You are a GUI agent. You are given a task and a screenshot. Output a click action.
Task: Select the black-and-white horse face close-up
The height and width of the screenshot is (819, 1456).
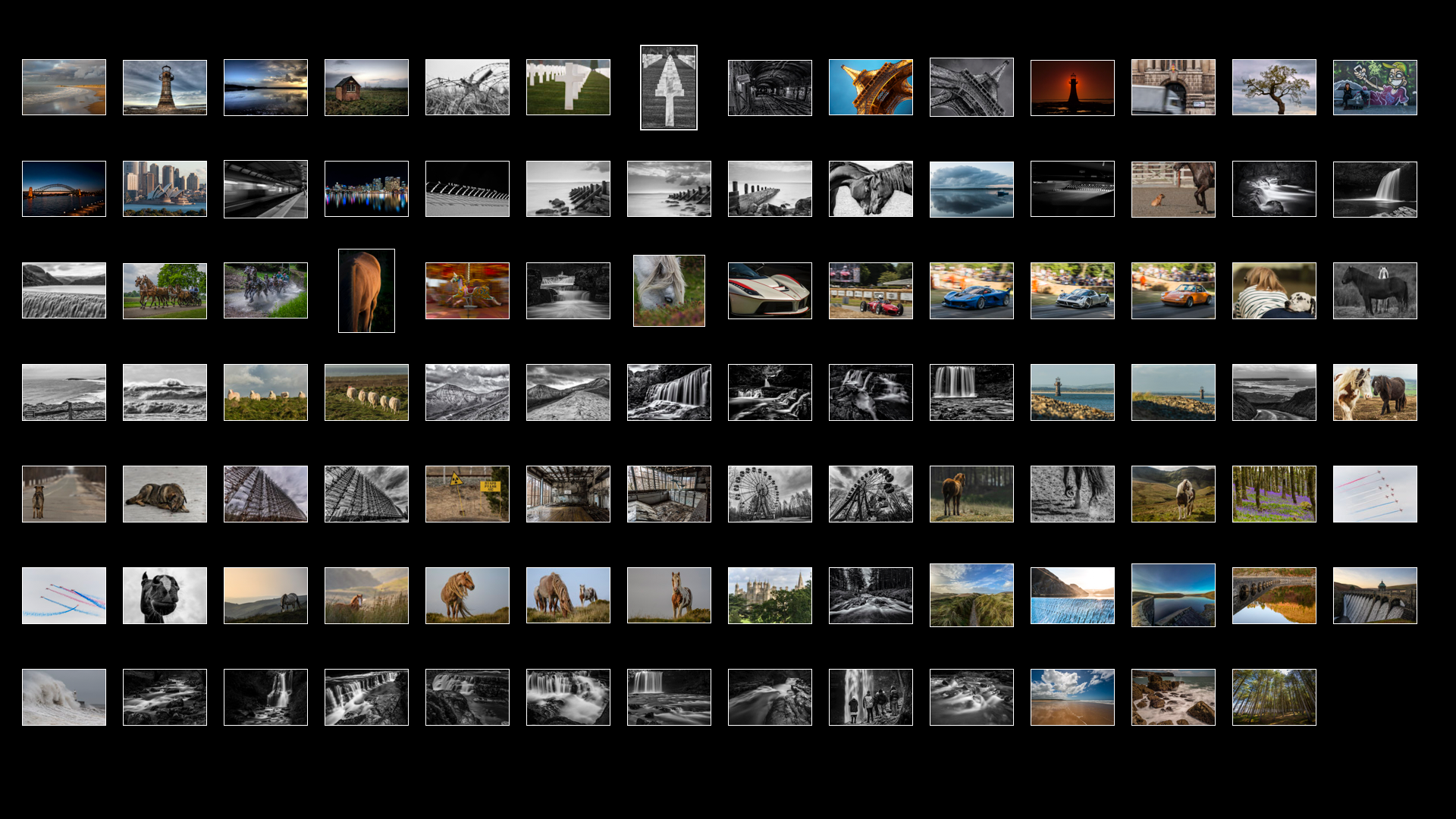click(x=165, y=595)
